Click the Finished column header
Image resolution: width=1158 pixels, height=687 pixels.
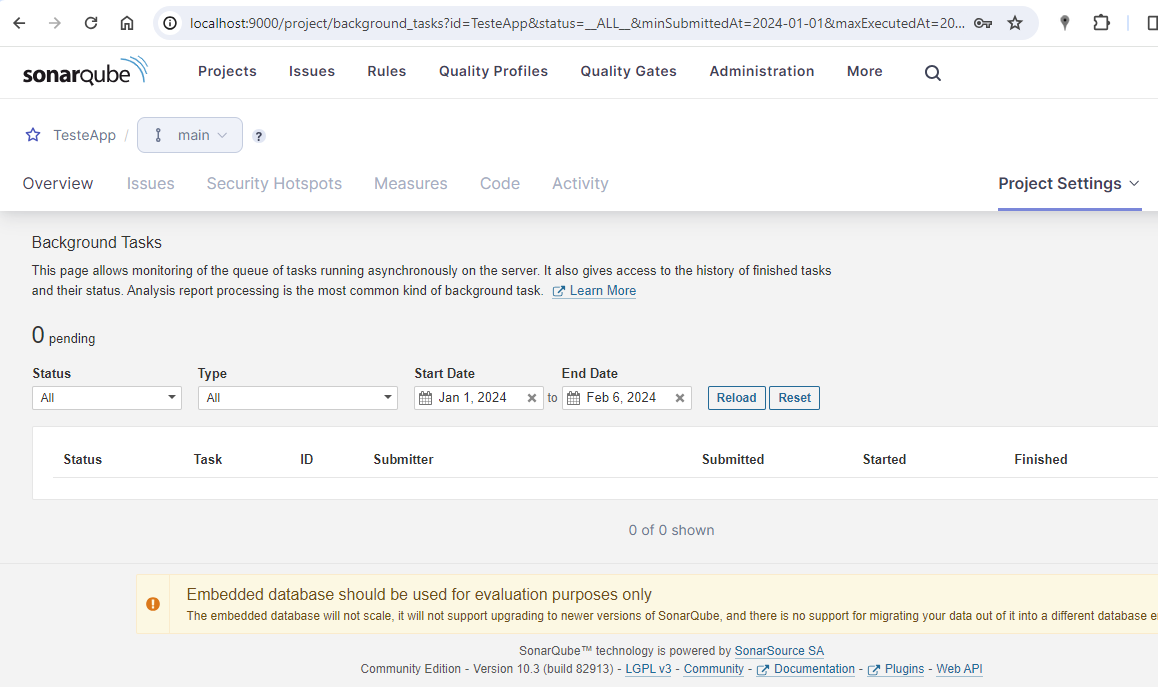pyautogui.click(x=1041, y=459)
